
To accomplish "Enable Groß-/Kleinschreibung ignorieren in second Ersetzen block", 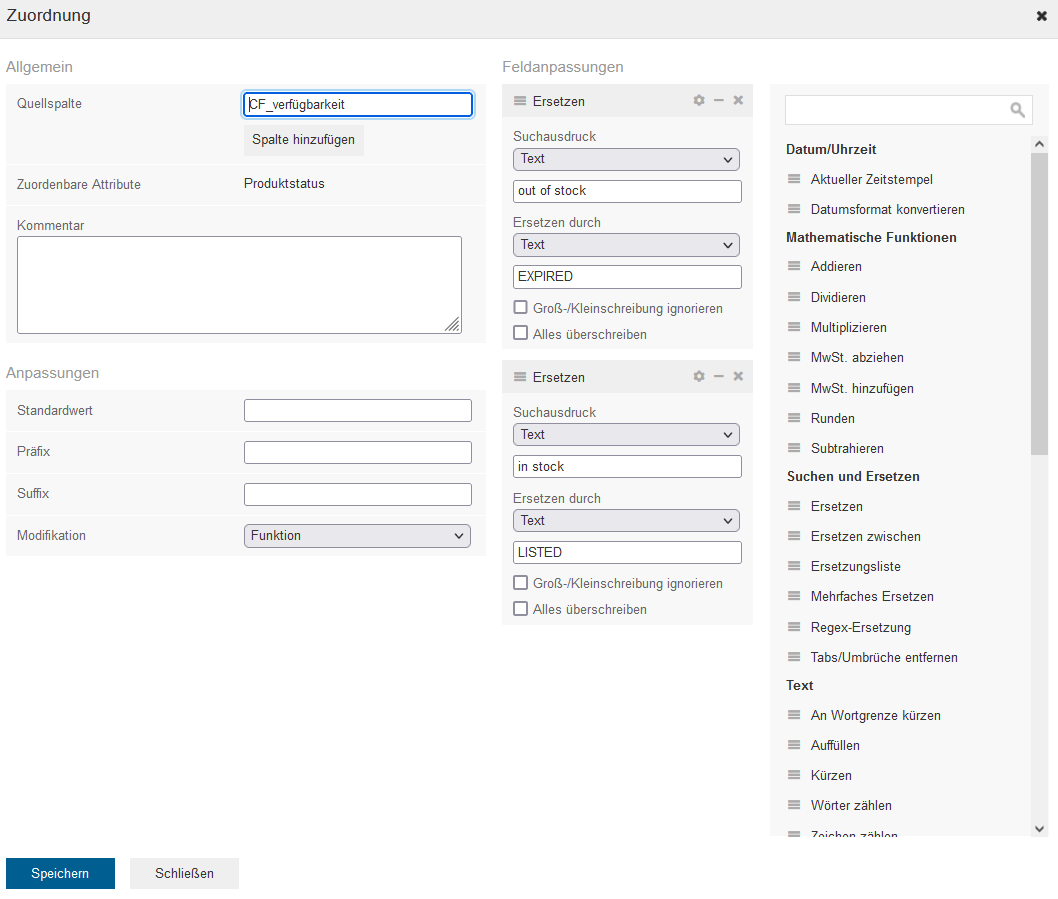I will coord(520,583).
